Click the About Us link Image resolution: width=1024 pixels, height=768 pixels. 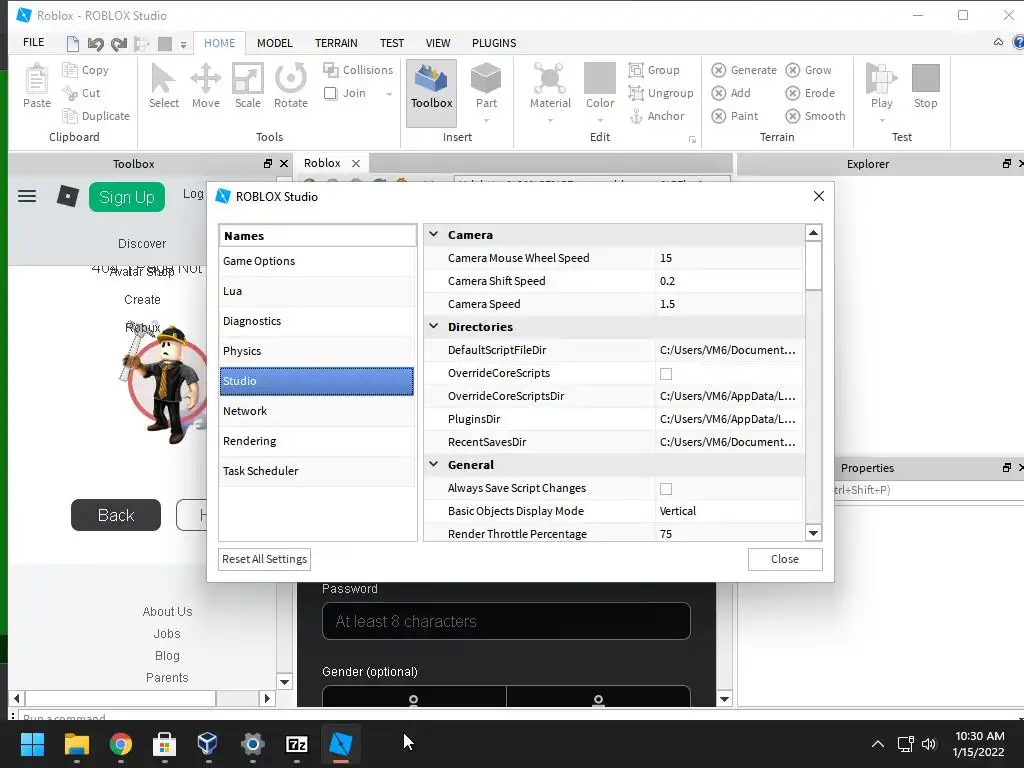(167, 612)
